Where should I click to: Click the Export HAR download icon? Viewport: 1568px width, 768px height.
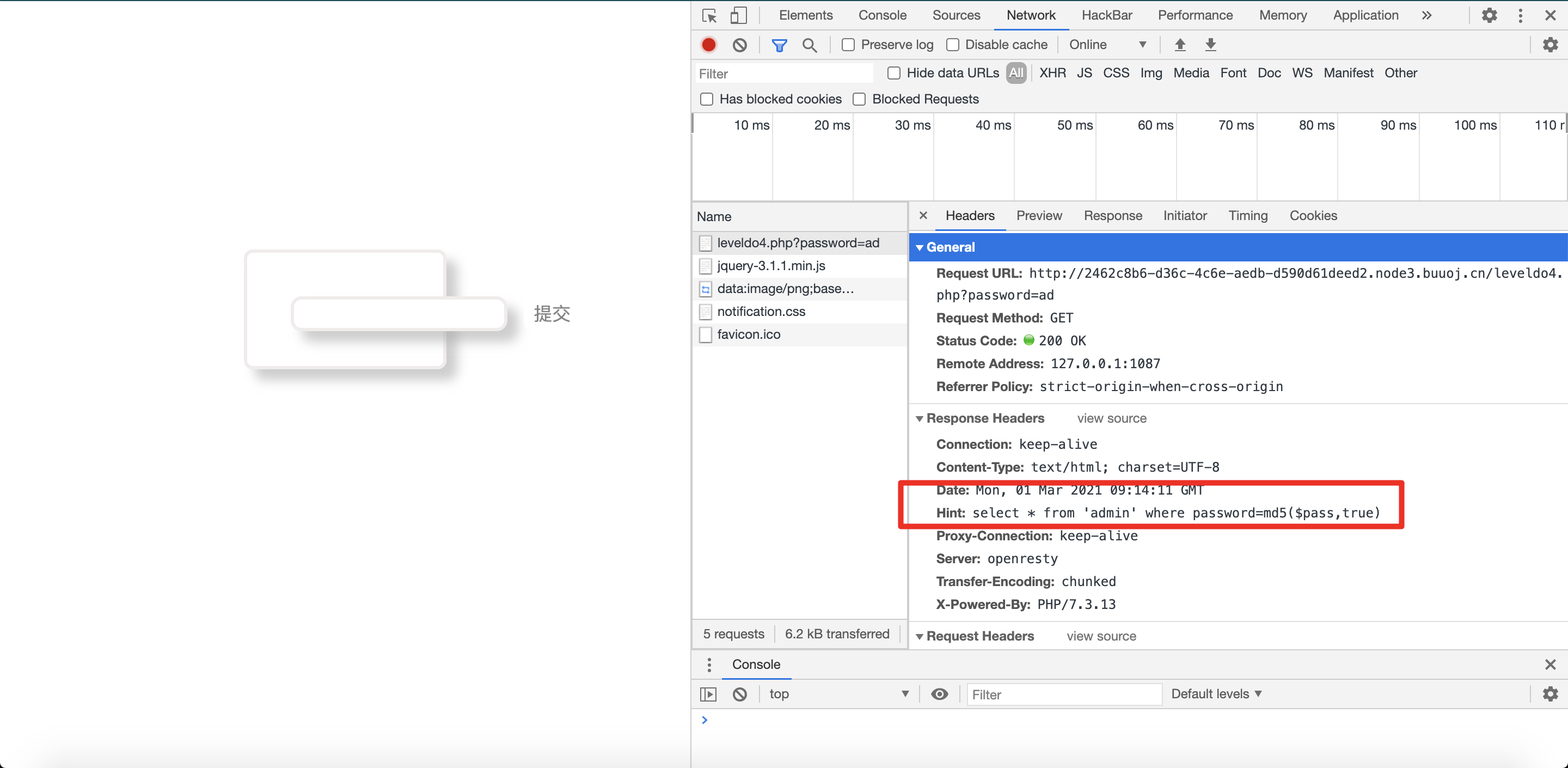point(1210,45)
